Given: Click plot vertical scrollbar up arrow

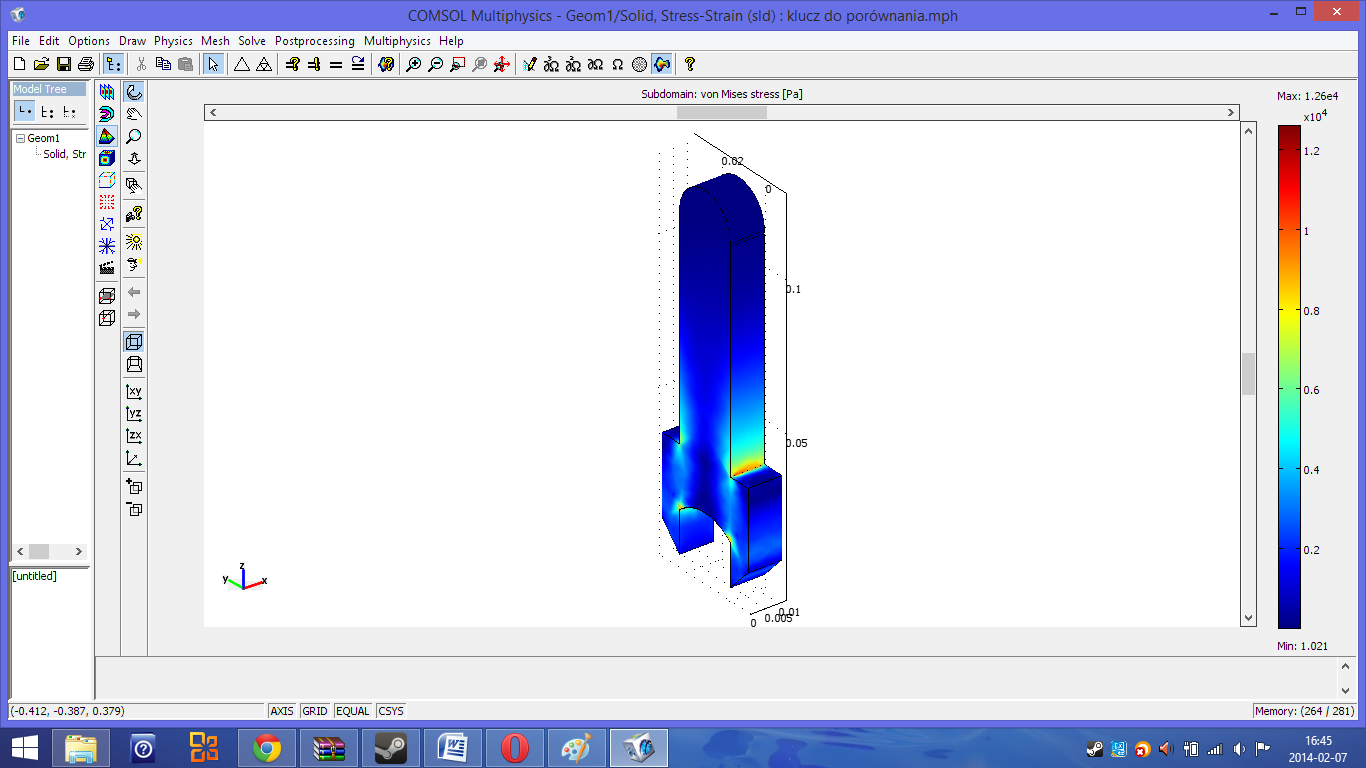Looking at the screenshot, I should pyautogui.click(x=1248, y=131).
